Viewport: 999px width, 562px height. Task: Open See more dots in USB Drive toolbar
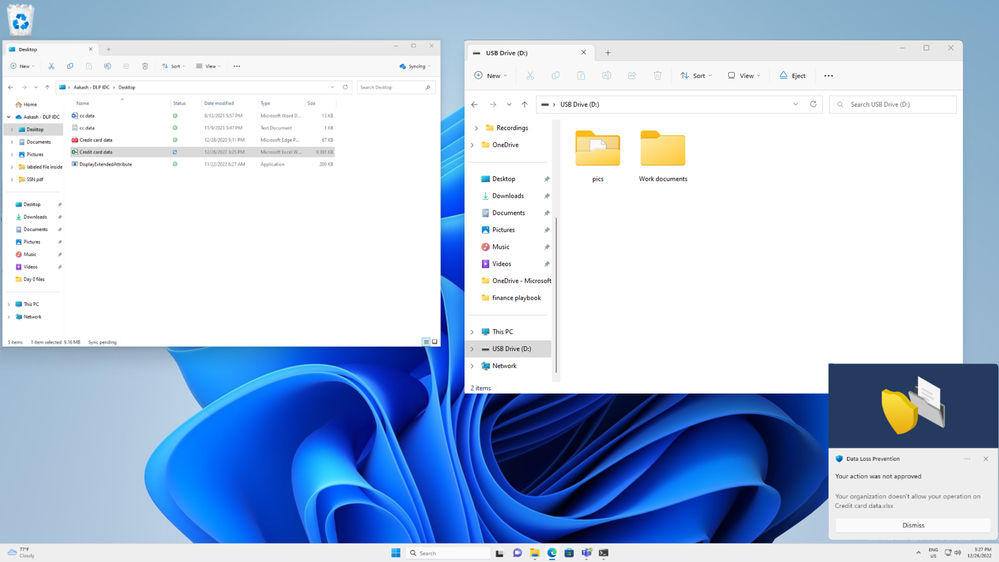pos(828,75)
